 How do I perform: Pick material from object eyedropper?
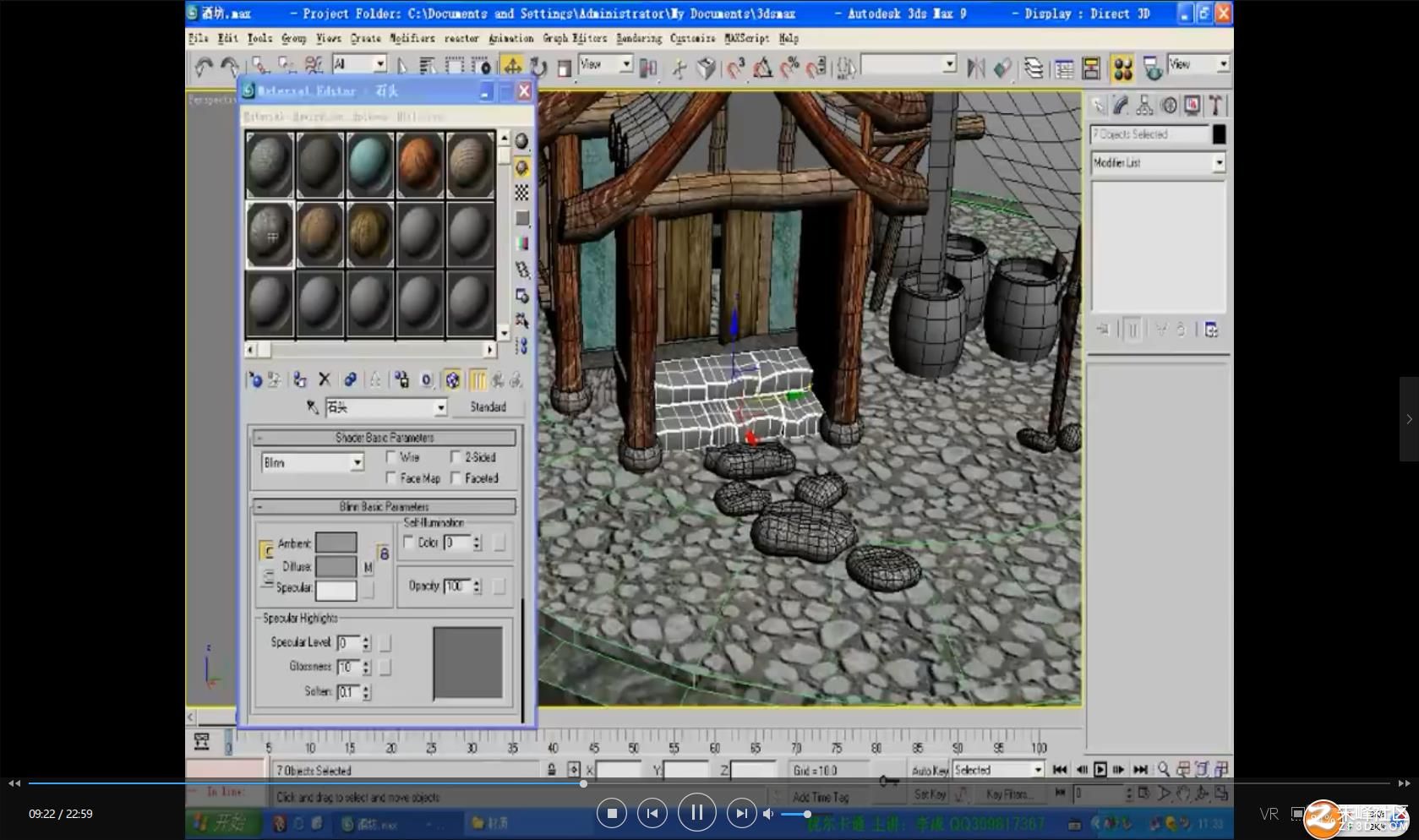pyautogui.click(x=312, y=407)
